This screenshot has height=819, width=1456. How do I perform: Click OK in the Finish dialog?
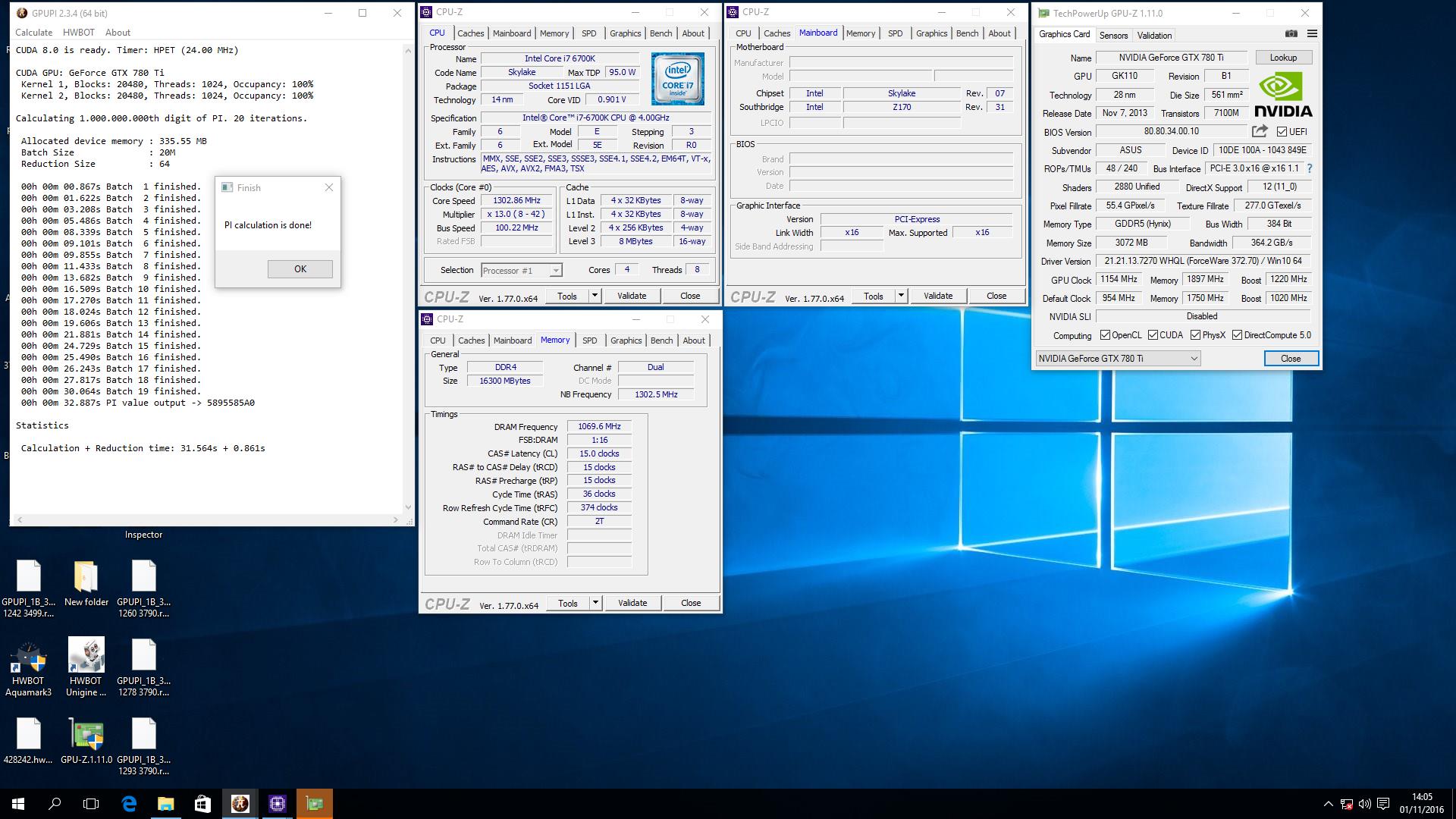pyautogui.click(x=300, y=269)
